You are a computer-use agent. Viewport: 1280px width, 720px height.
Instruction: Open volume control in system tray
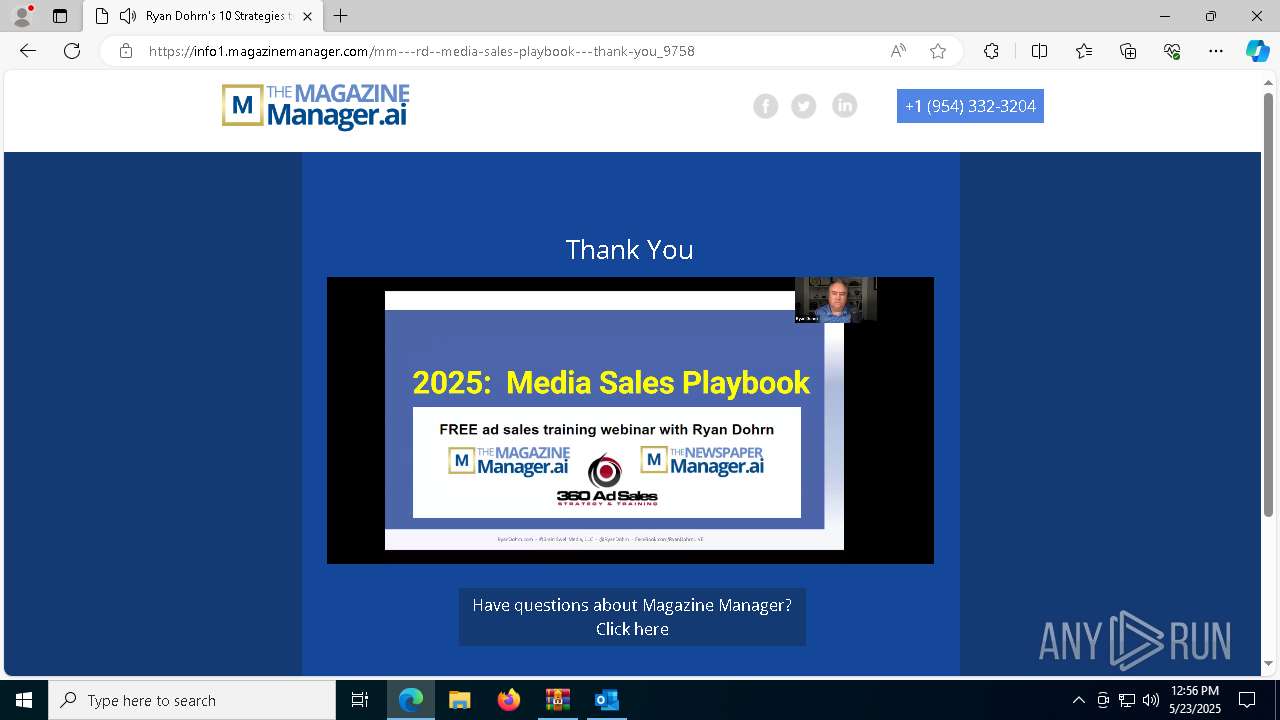[x=1151, y=700]
